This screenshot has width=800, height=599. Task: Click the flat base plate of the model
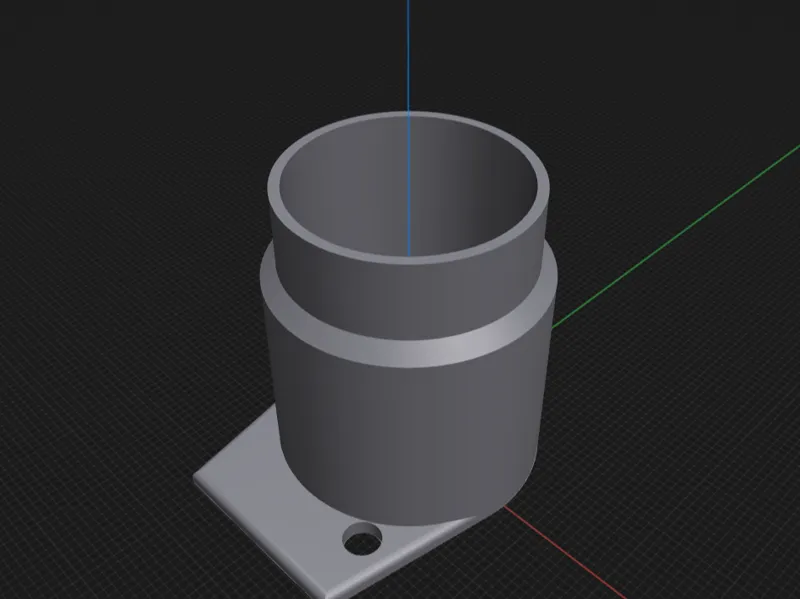click(x=286, y=503)
